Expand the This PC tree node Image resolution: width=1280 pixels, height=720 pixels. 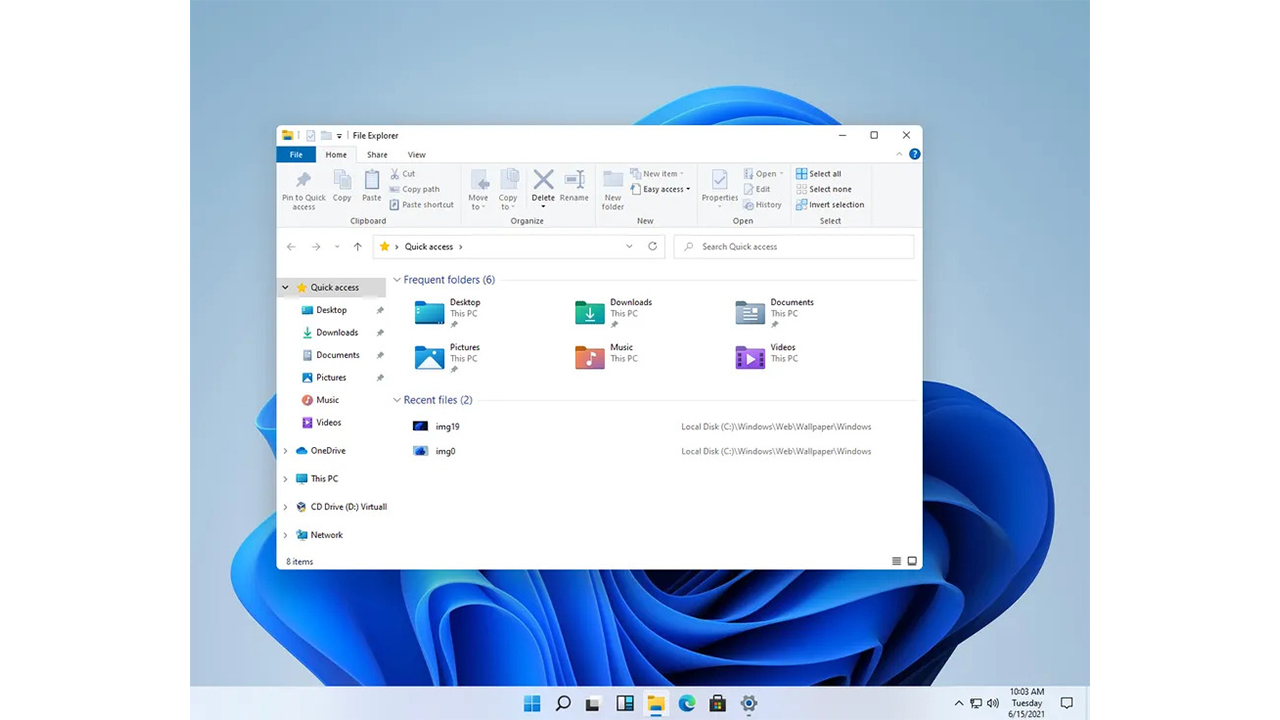286,479
